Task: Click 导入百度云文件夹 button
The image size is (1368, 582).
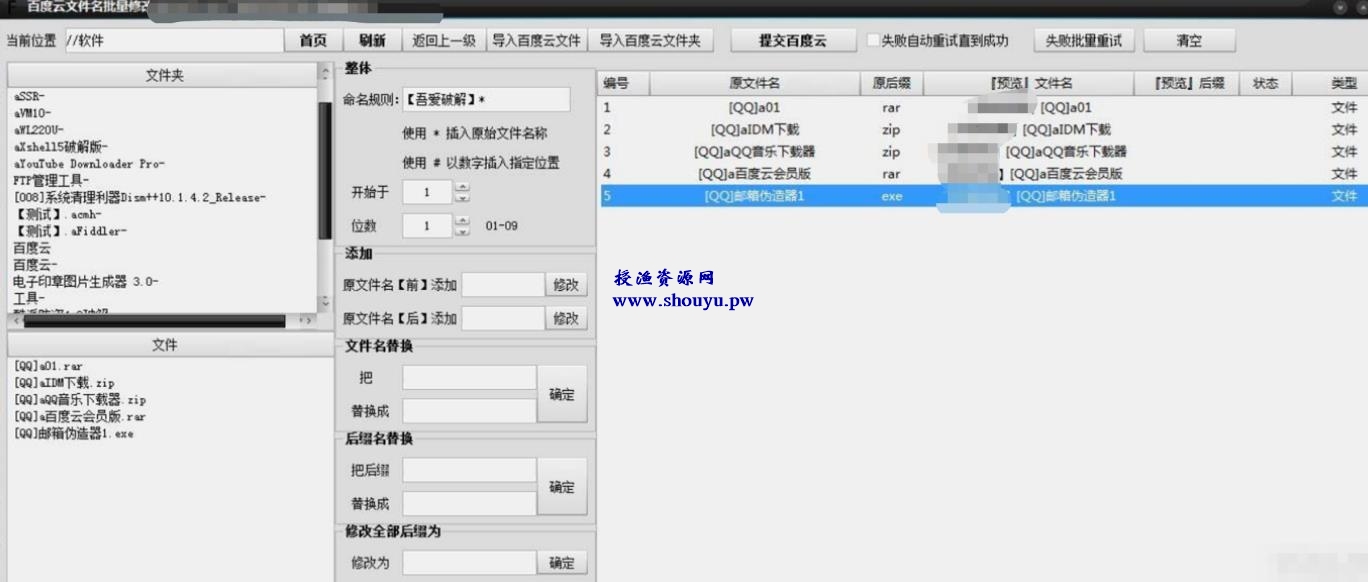Action: (650, 41)
